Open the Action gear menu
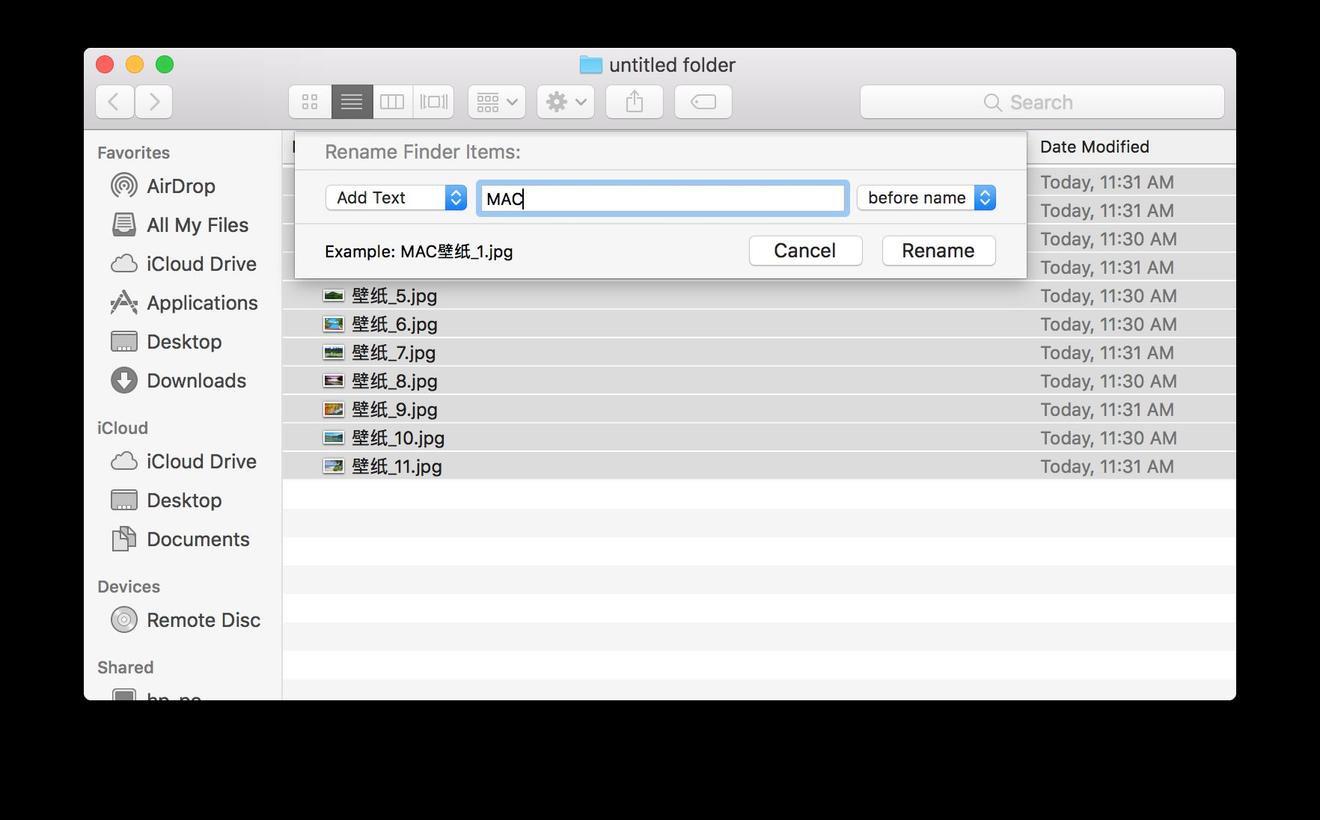 (564, 101)
